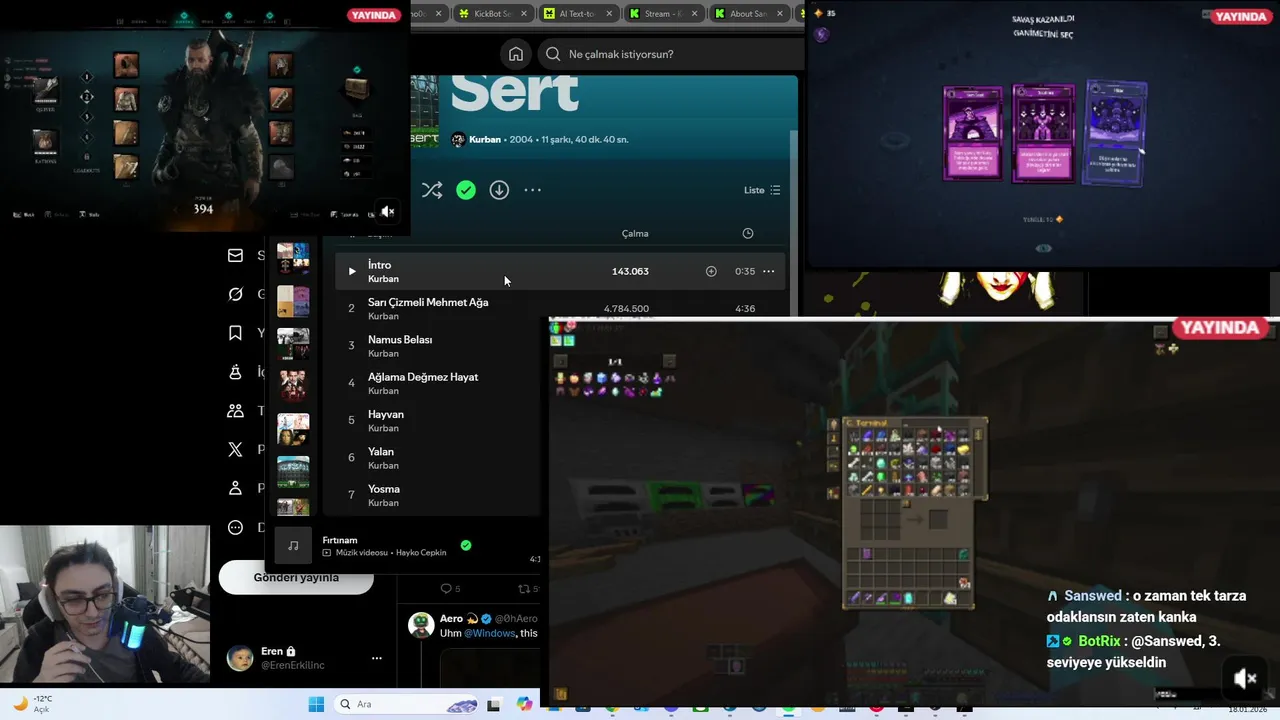Click BotRix username in chat overlay
Screen dimensions: 1280x720
click(x=1099, y=641)
